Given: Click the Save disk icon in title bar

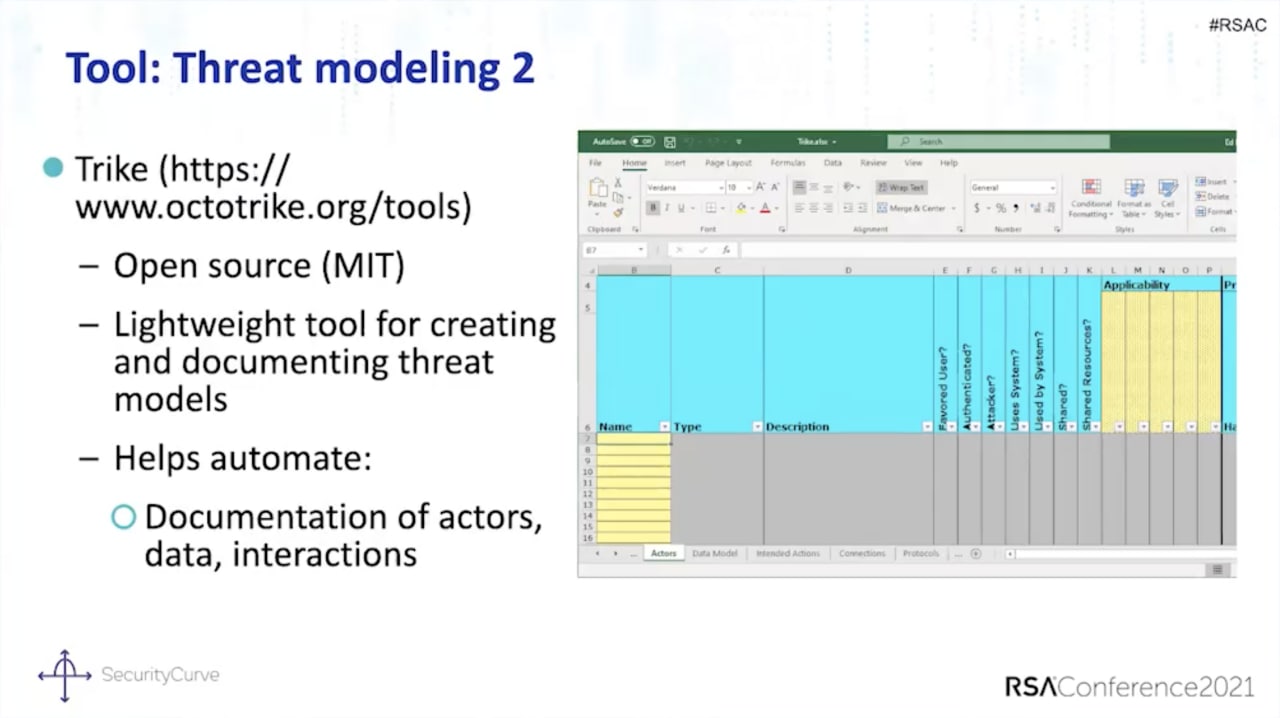Looking at the screenshot, I should click(670, 142).
